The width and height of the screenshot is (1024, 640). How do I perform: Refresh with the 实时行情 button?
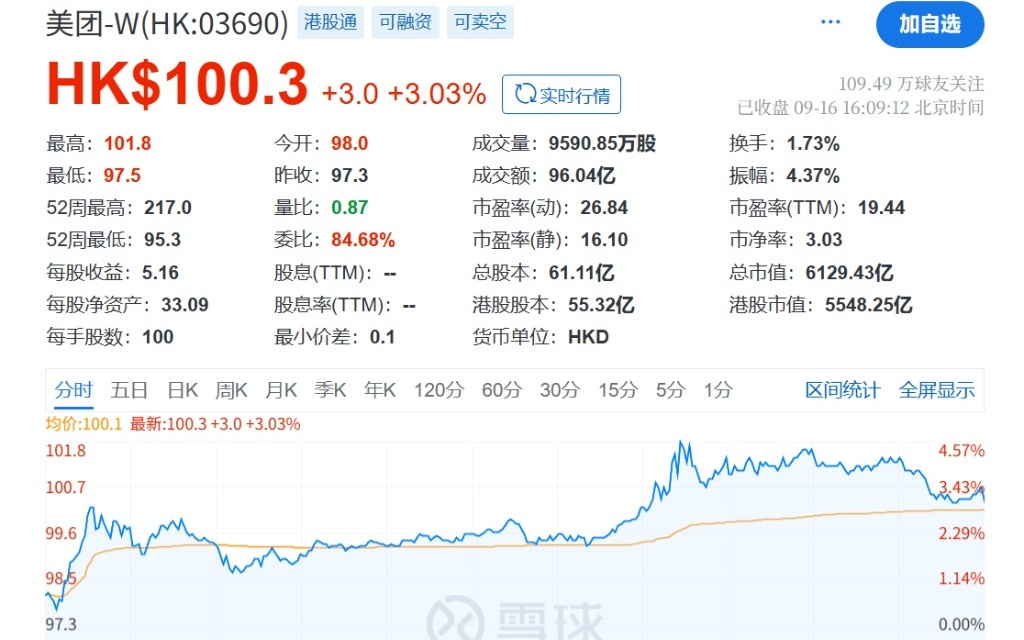(x=562, y=95)
